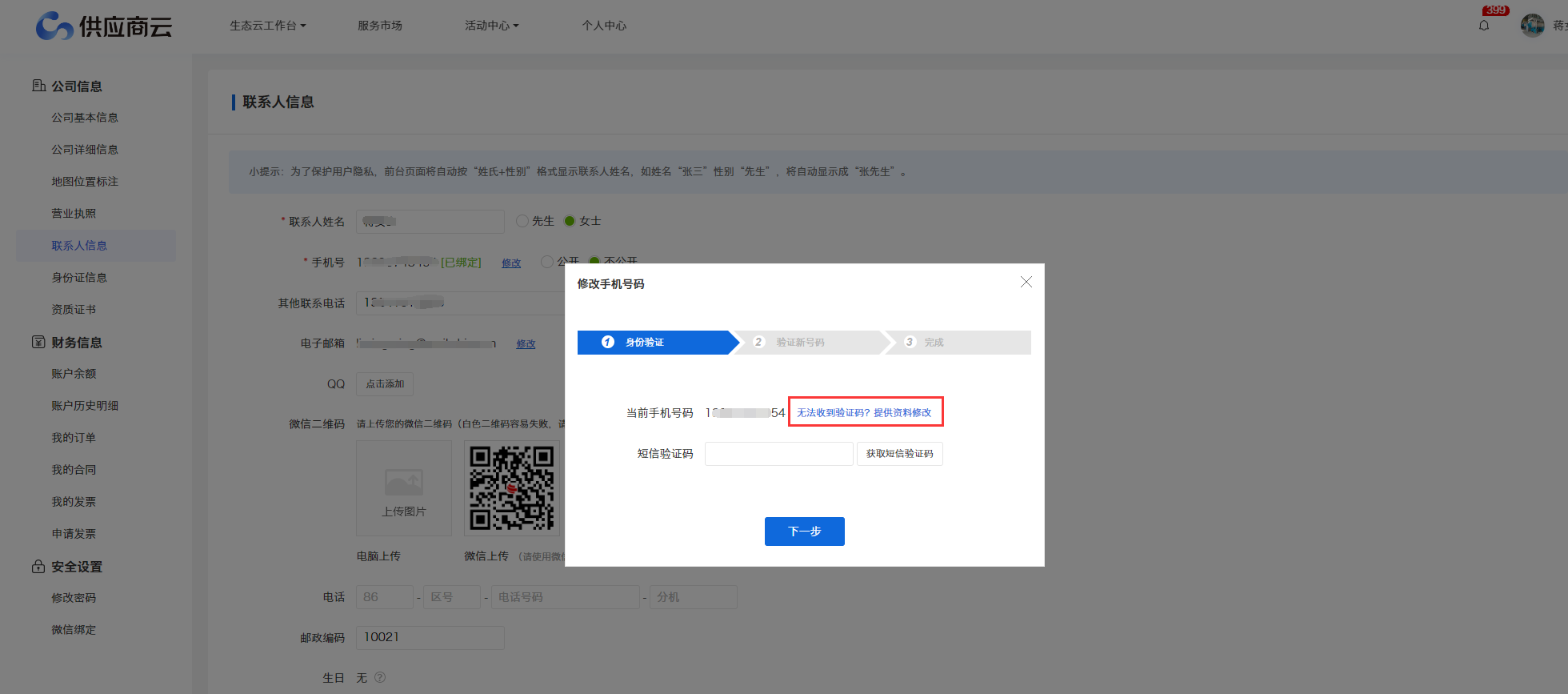Click the 联系人姓名 input field
The width and height of the screenshot is (1568, 694).
[430, 222]
